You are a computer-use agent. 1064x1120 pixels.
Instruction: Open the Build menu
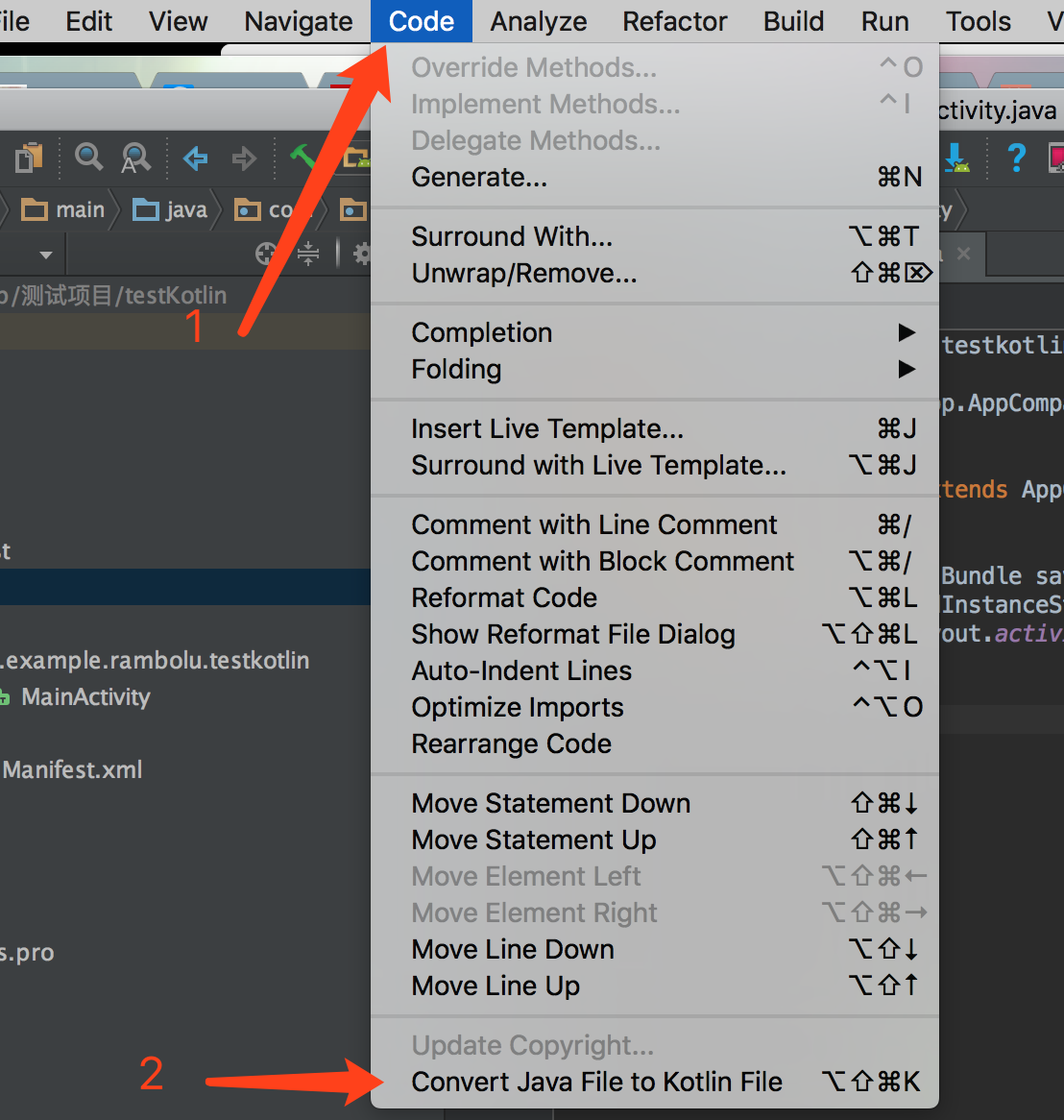pos(793,21)
